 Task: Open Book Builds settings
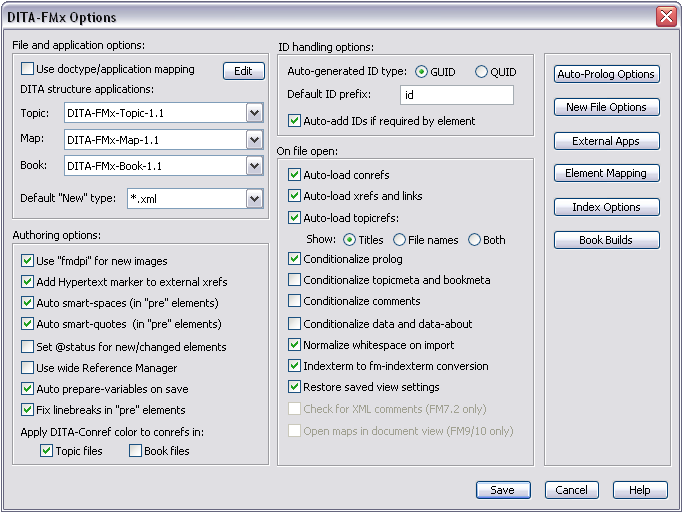[x=606, y=240]
